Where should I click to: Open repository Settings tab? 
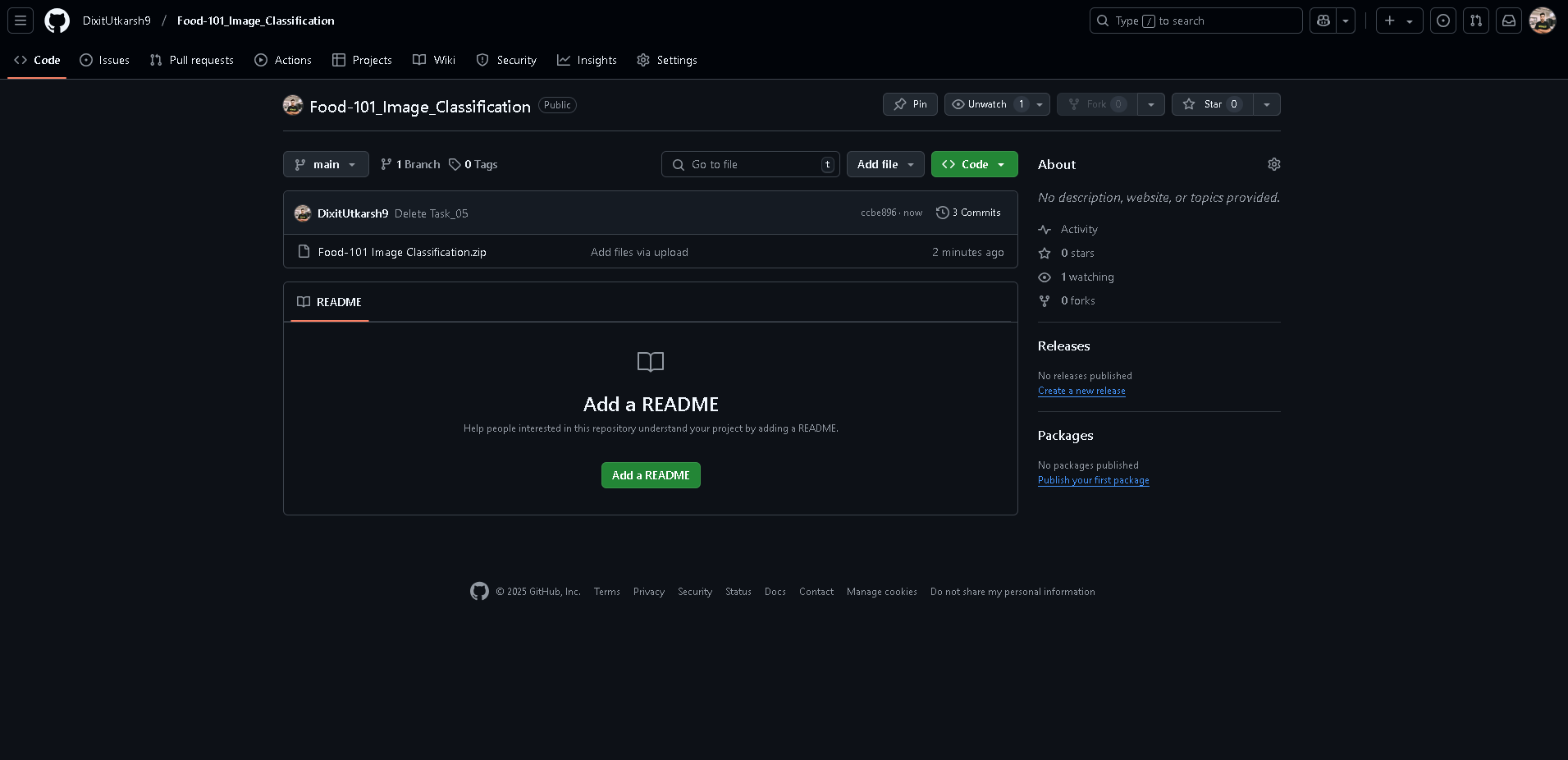coord(667,60)
